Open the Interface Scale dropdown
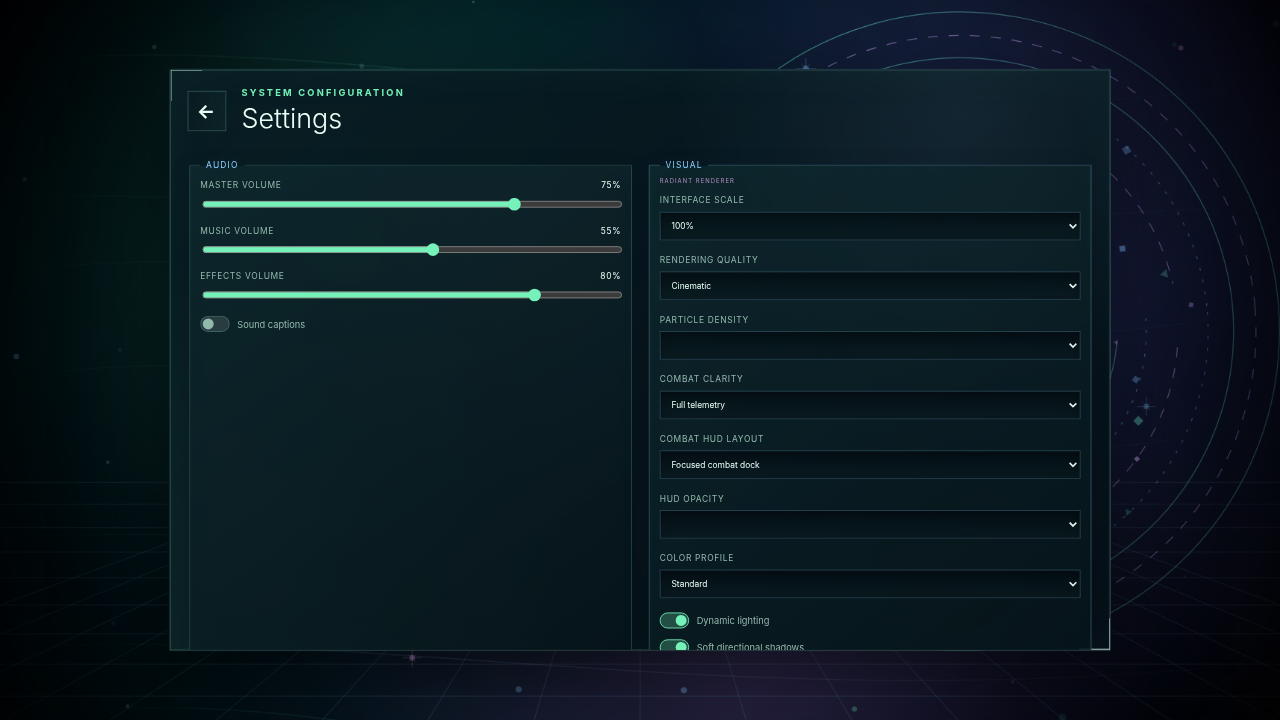Viewport: 1280px width, 720px height. [870, 226]
